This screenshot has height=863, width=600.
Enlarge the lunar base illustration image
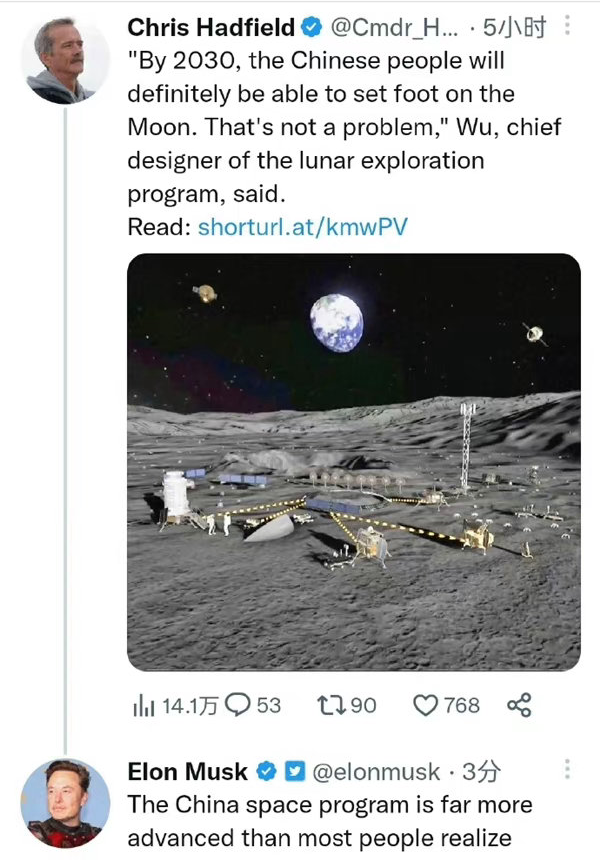click(x=353, y=460)
